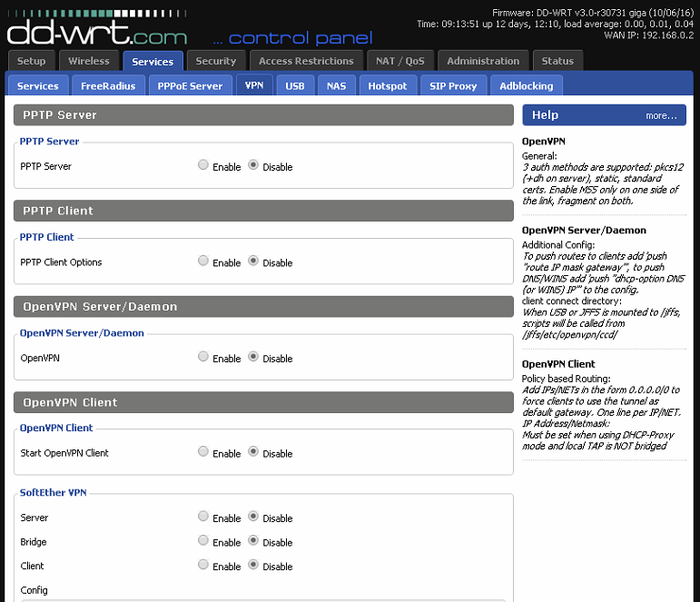The image size is (700, 602).
Task: Click the OpenVPN Client help heading
Action: 558,364
